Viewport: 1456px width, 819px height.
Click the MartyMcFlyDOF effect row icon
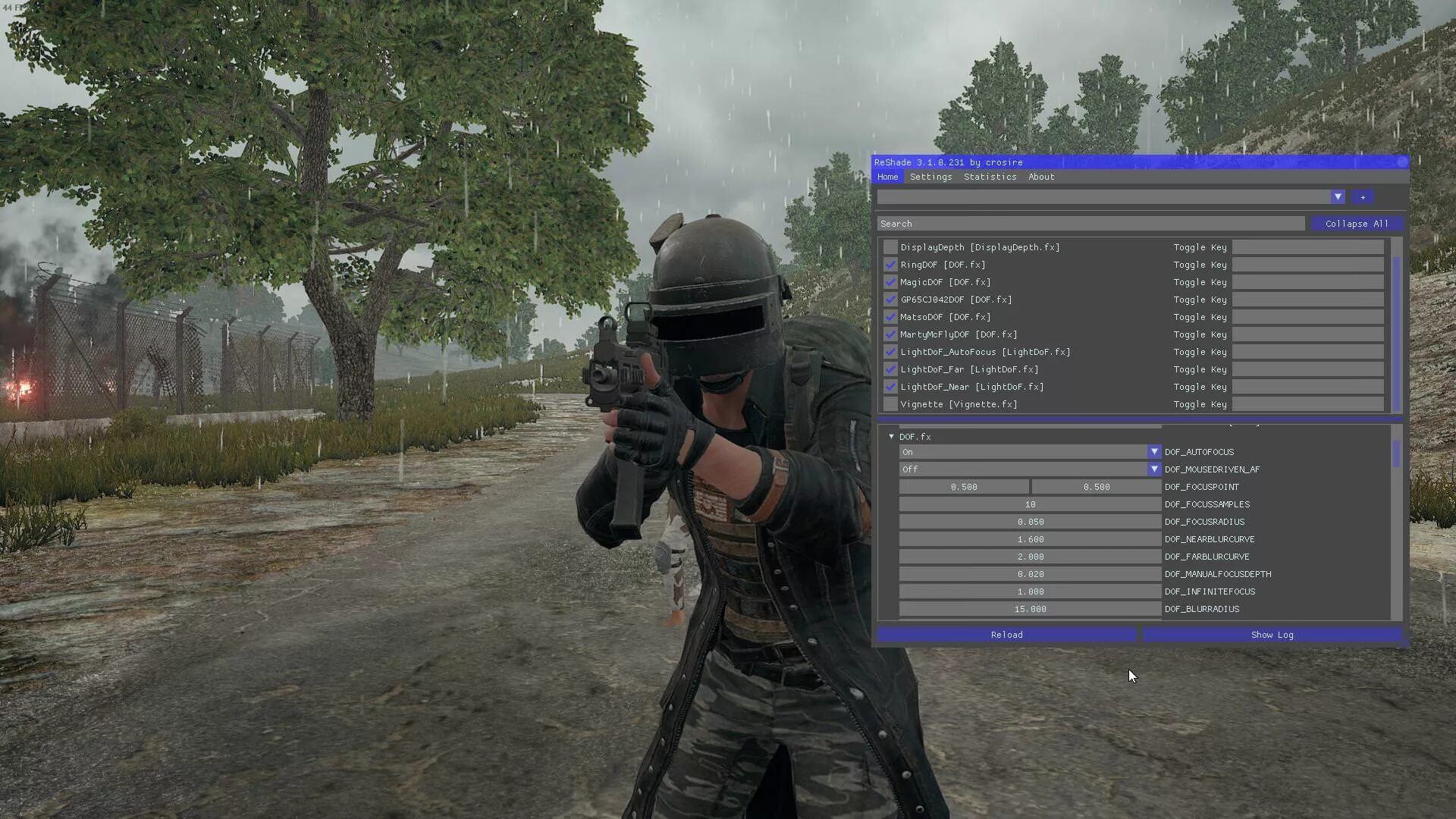[889, 334]
